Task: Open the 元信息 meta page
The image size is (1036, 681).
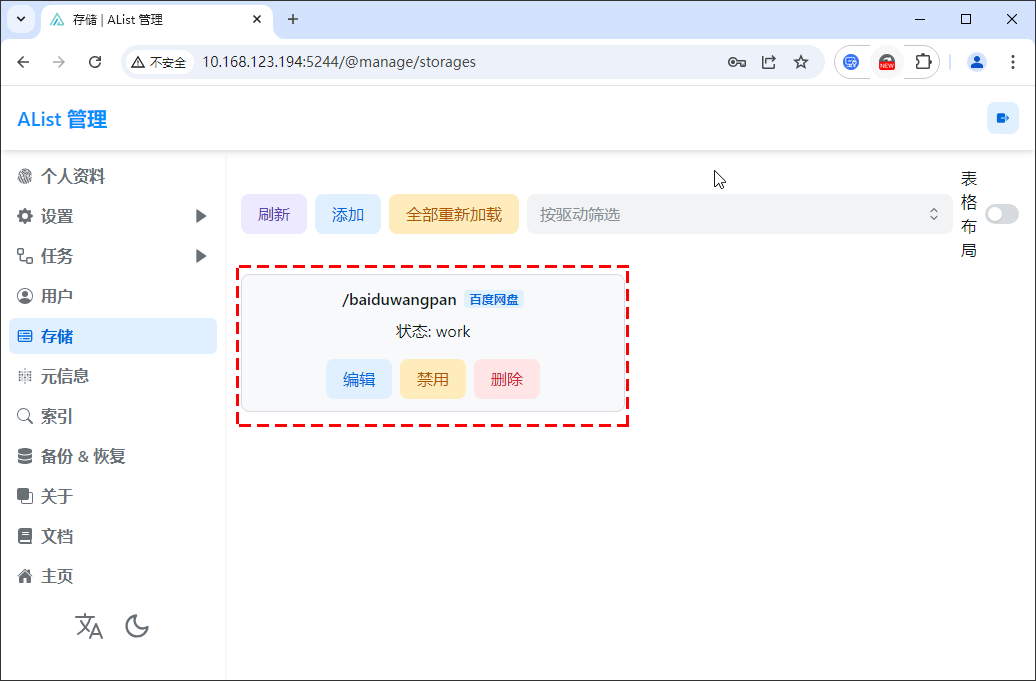Action: [x=113, y=376]
